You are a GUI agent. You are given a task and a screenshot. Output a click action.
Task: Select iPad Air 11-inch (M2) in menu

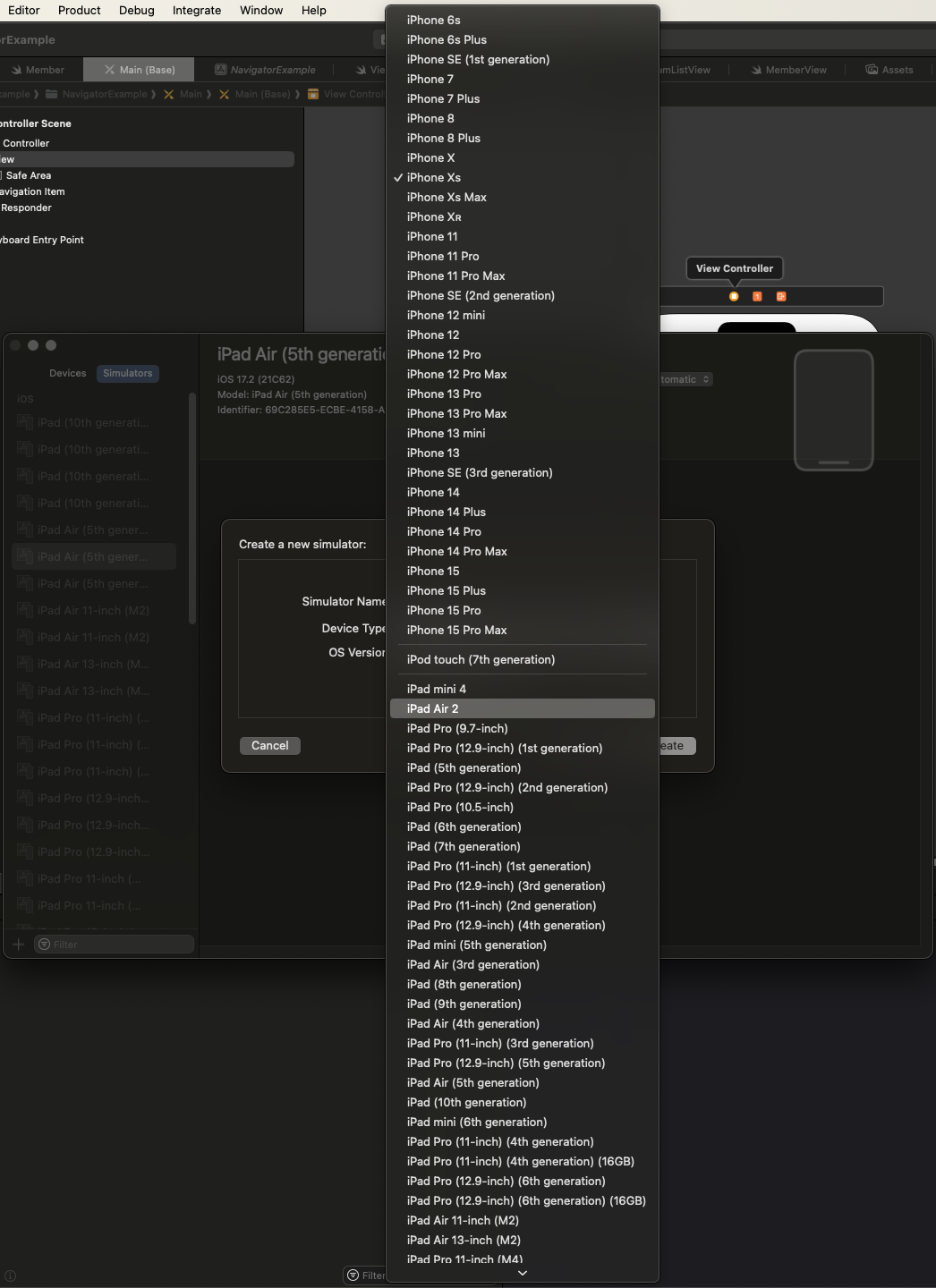523,1220
